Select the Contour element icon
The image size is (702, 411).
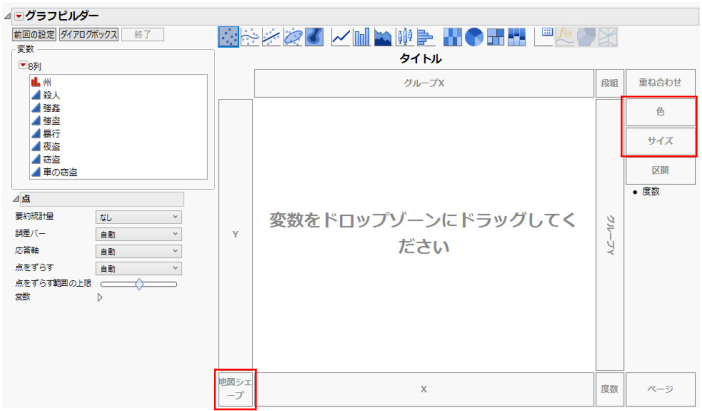(x=314, y=37)
